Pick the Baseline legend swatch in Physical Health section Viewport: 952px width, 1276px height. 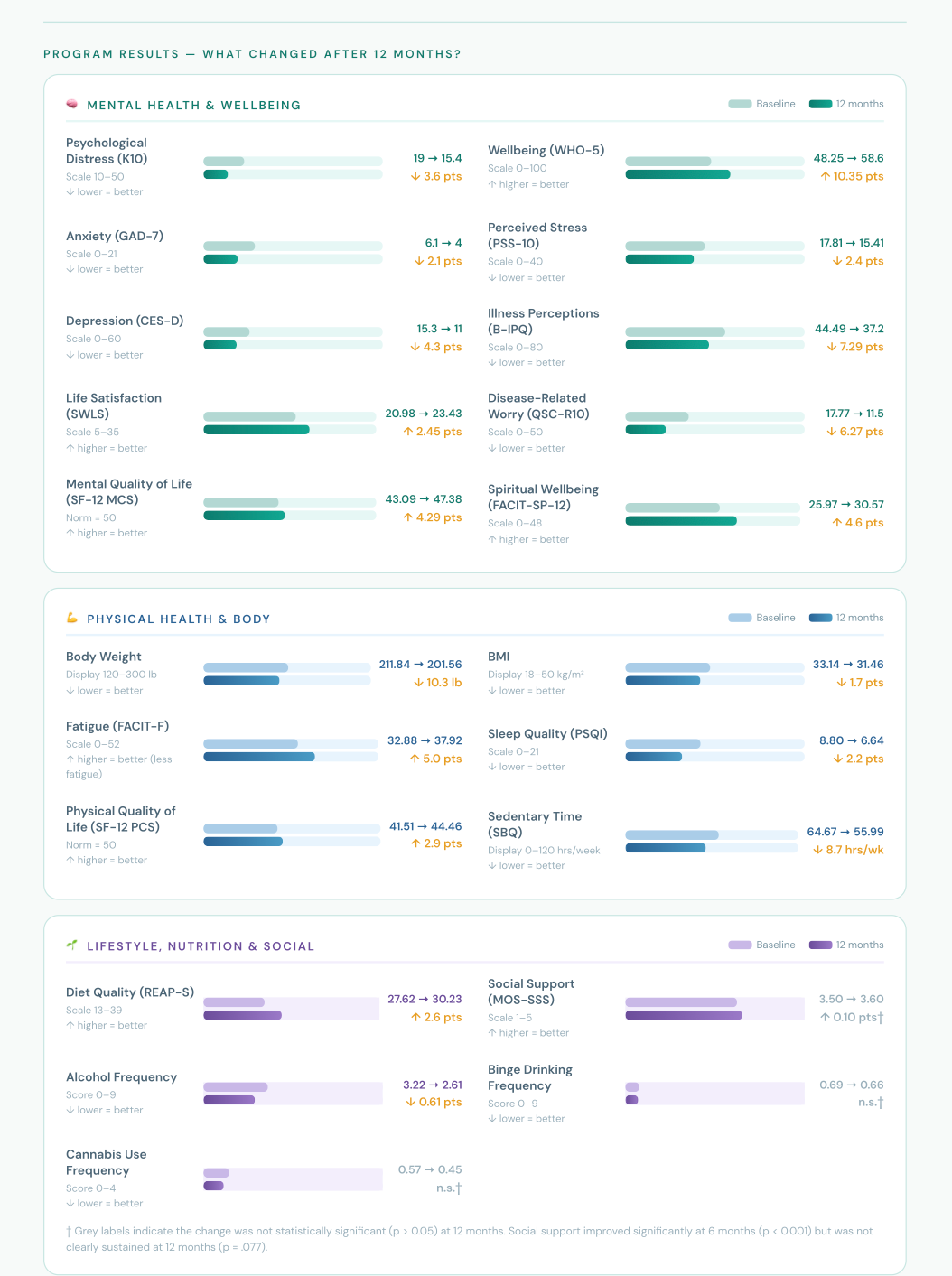tap(740, 618)
